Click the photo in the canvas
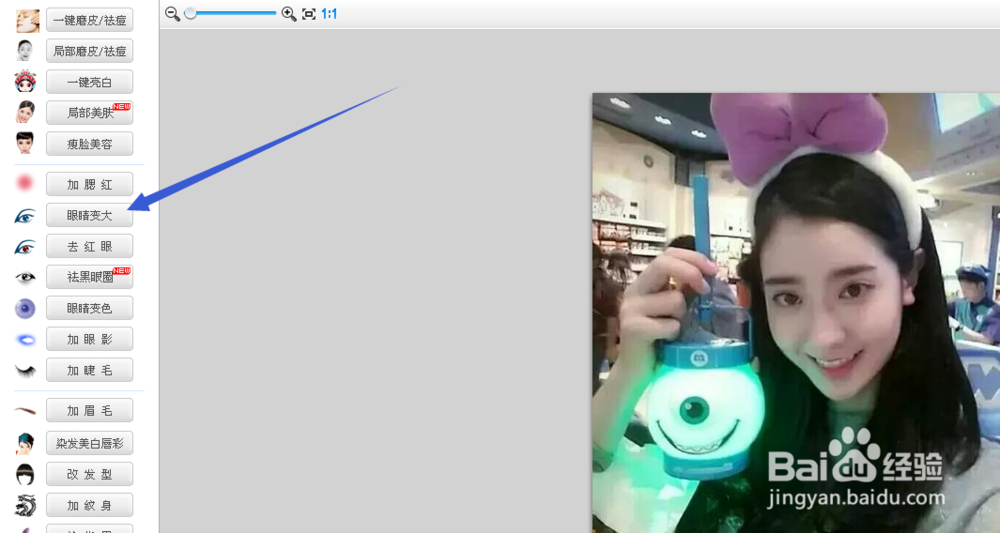Viewport: 1000px width, 533px height. pos(796,313)
